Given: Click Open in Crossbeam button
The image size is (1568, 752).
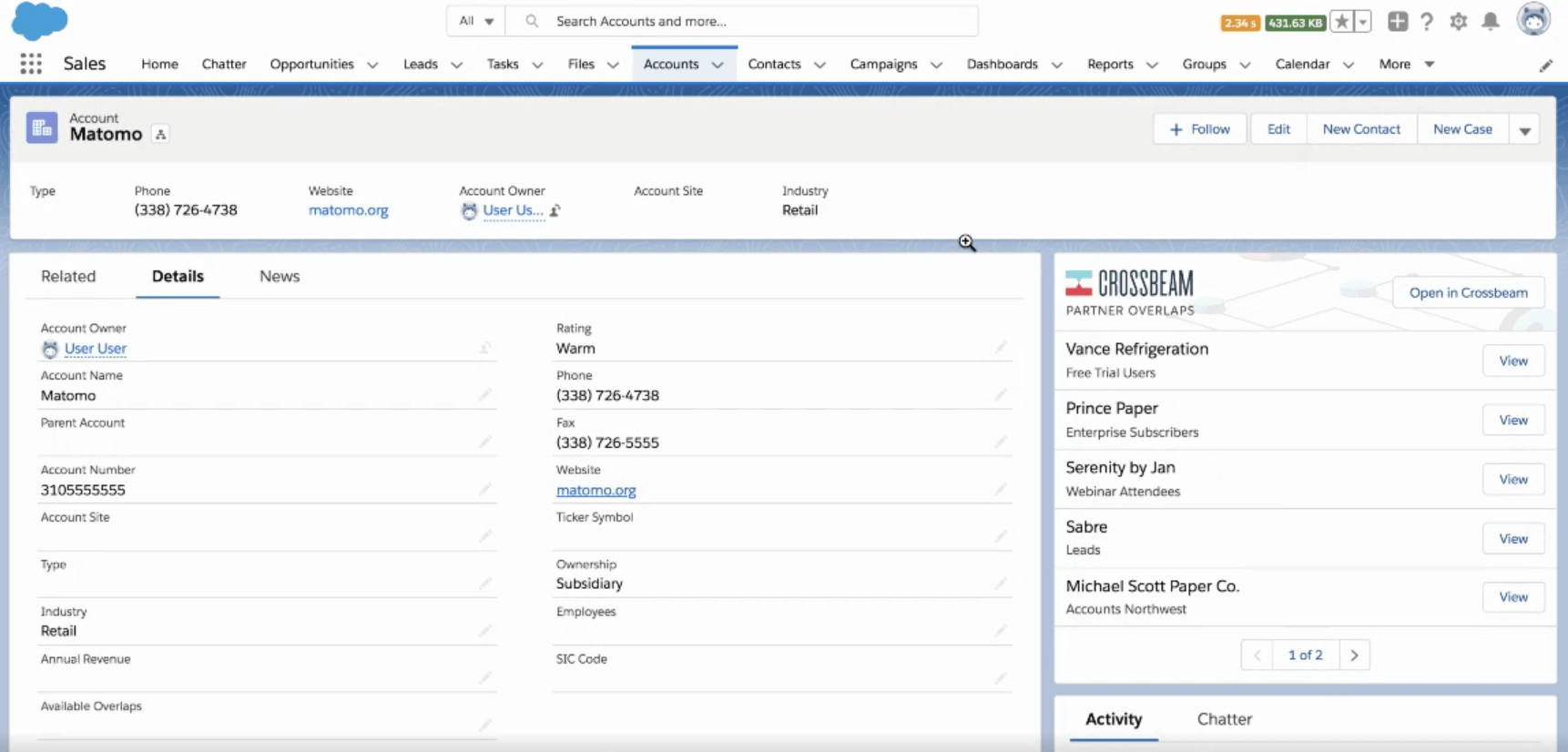Looking at the screenshot, I should pos(1467,293).
